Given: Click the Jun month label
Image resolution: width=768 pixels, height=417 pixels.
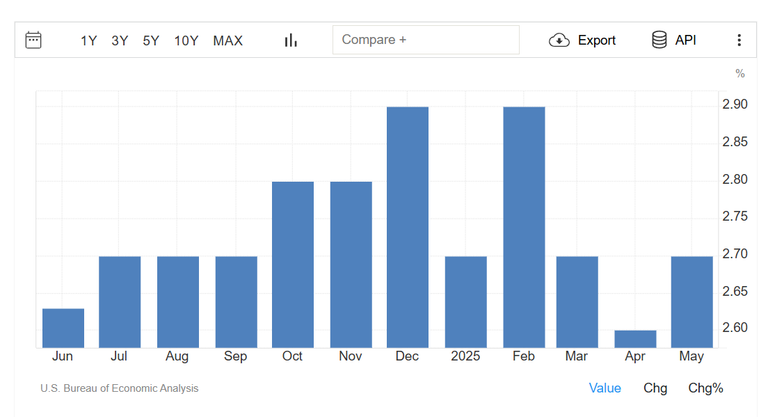Looking at the screenshot, I should pyautogui.click(x=63, y=356).
